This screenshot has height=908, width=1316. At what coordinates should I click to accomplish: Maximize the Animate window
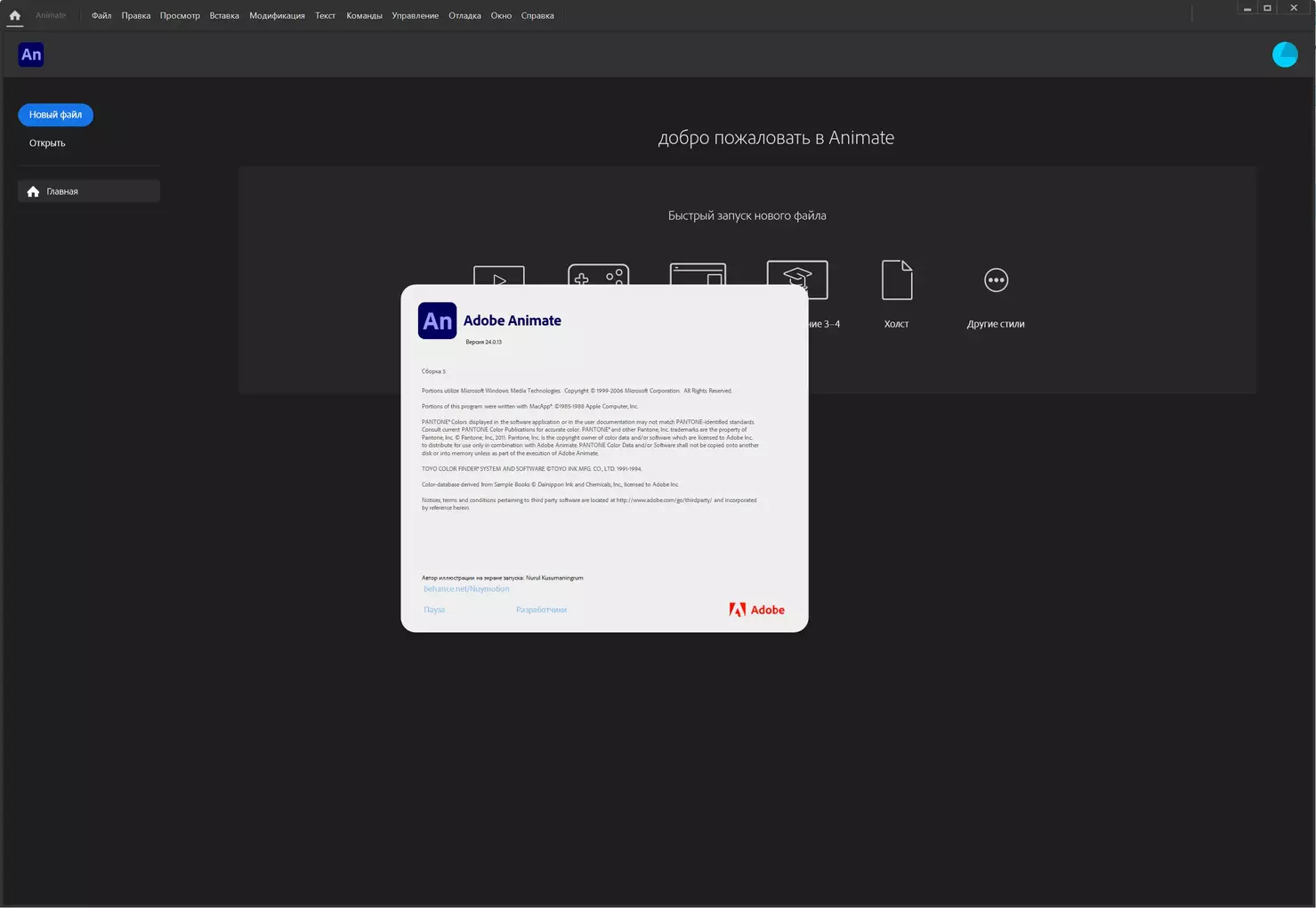pyautogui.click(x=1268, y=8)
